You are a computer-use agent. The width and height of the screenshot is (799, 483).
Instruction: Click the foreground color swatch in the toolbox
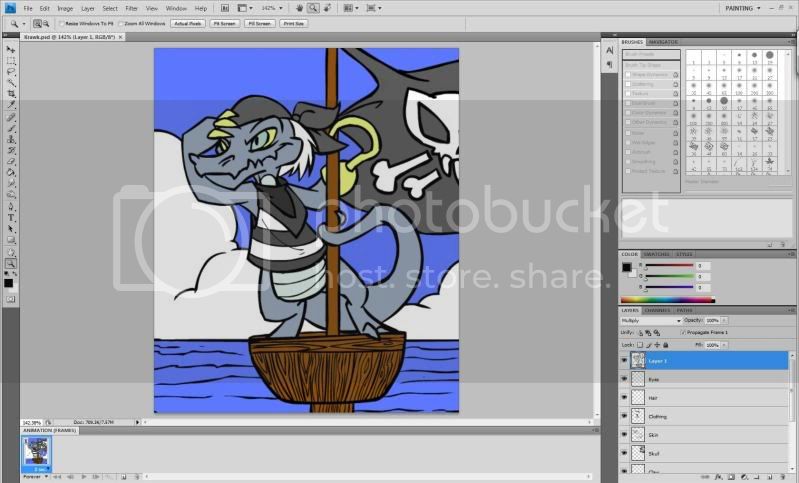[x=9, y=283]
